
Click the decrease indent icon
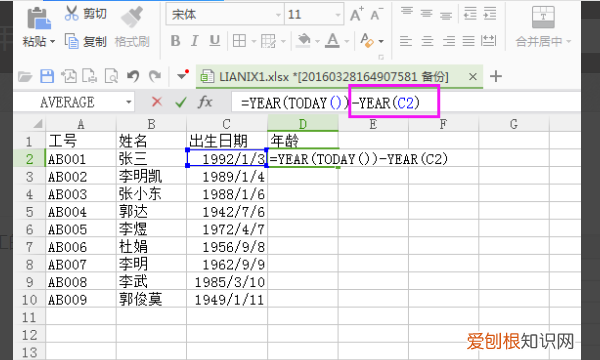point(470,14)
